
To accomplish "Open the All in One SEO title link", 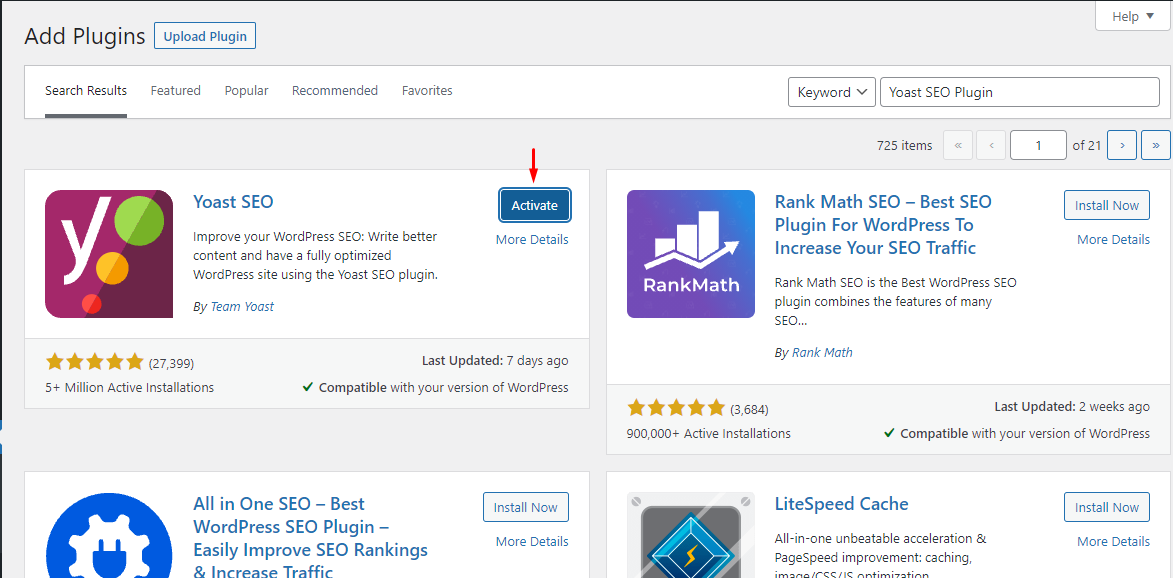I will pyautogui.click(x=310, y=538).
